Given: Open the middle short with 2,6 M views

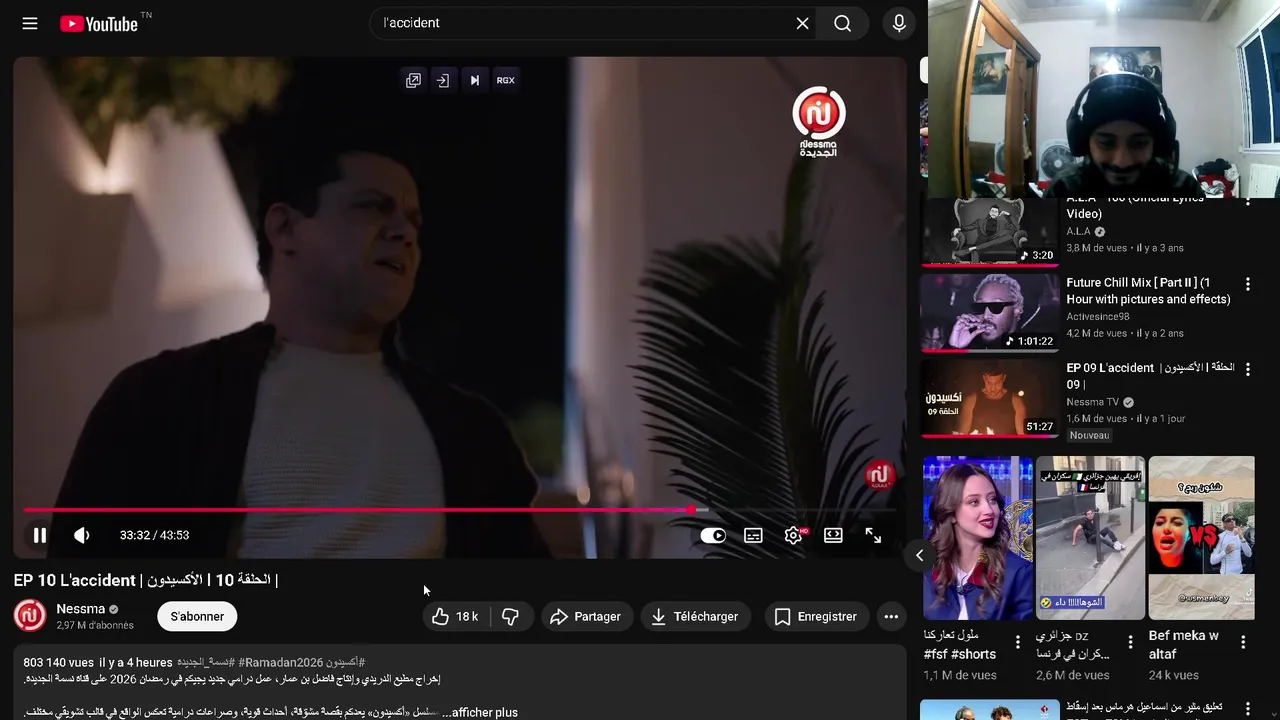Looking at the screenshot, I should (x=1090, y=538).
